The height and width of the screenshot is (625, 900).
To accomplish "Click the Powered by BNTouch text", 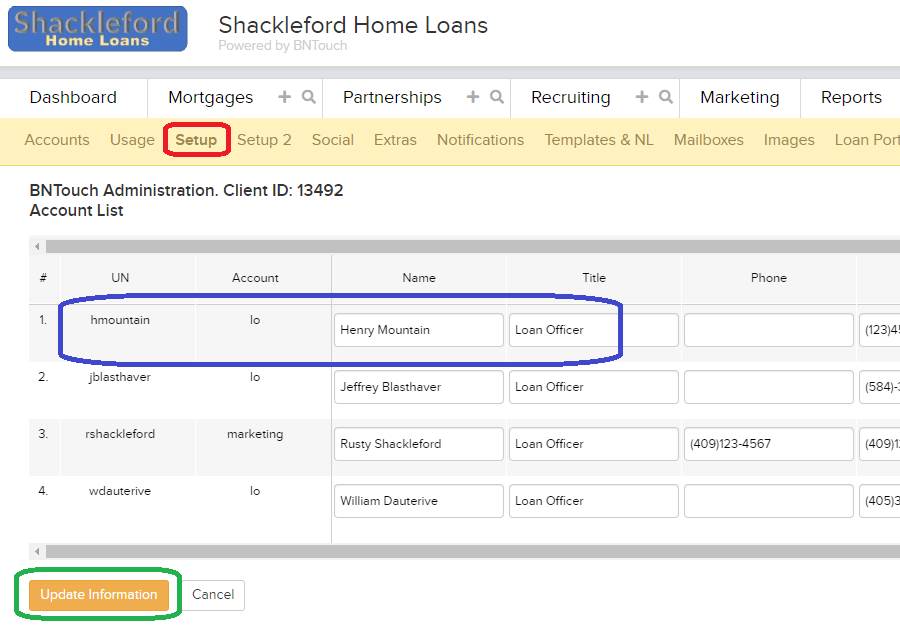I will click(282, 45).
